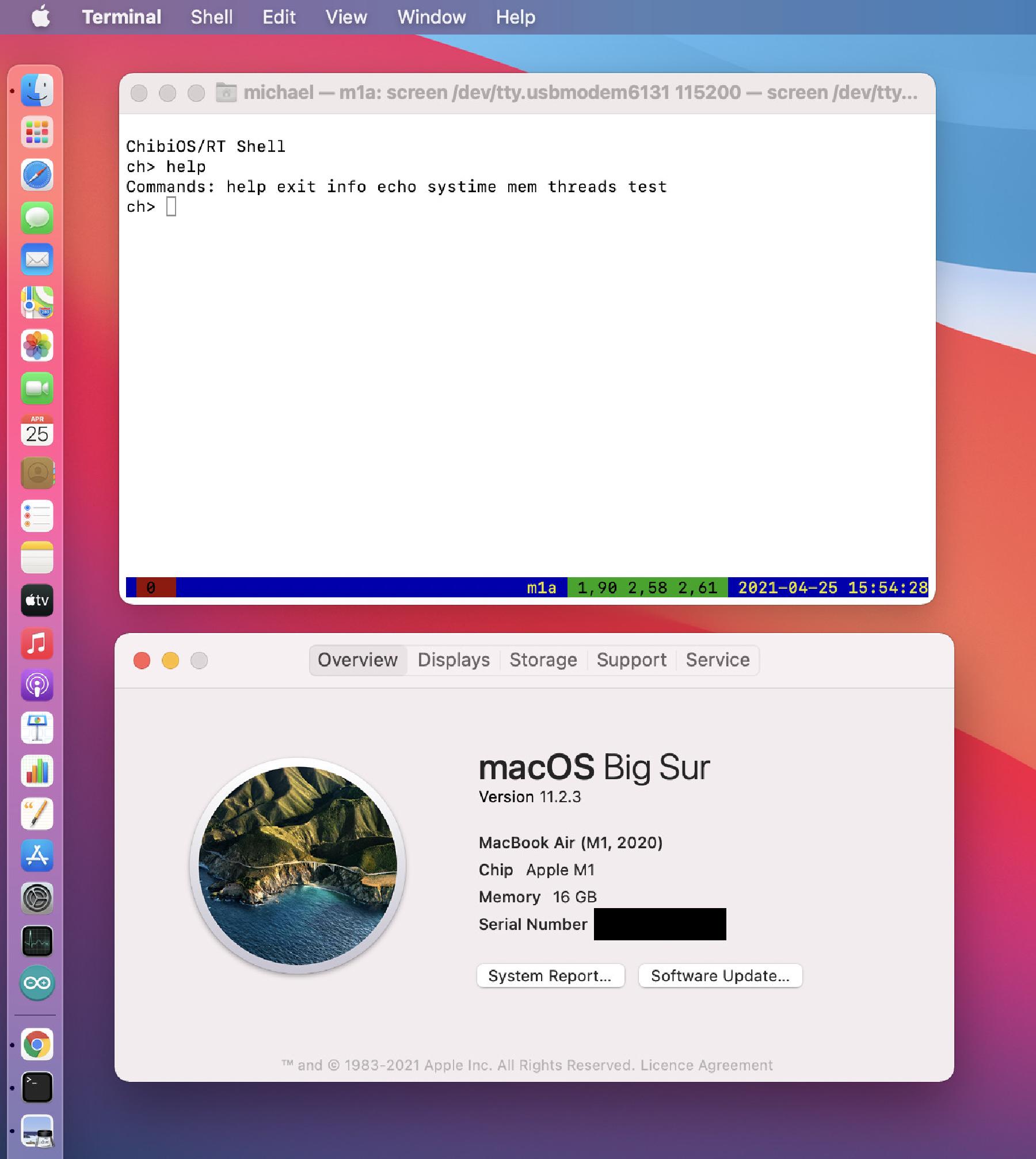Open the Licence Agreement link

pos(706,1065)
